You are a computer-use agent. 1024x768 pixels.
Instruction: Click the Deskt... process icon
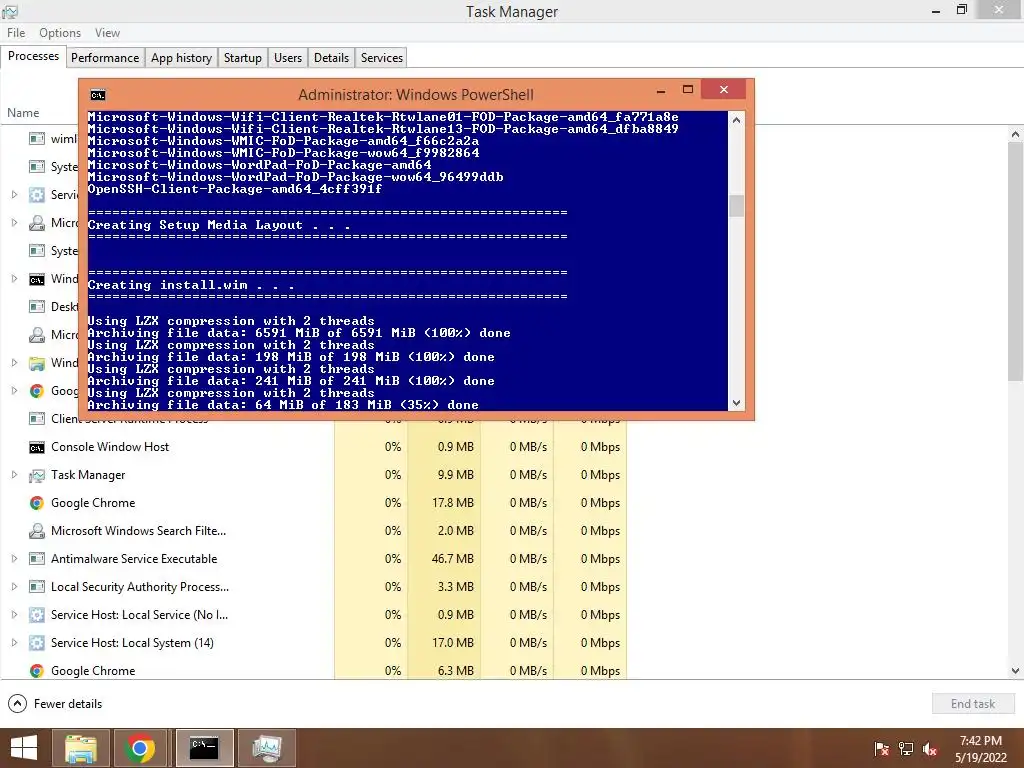37,307
